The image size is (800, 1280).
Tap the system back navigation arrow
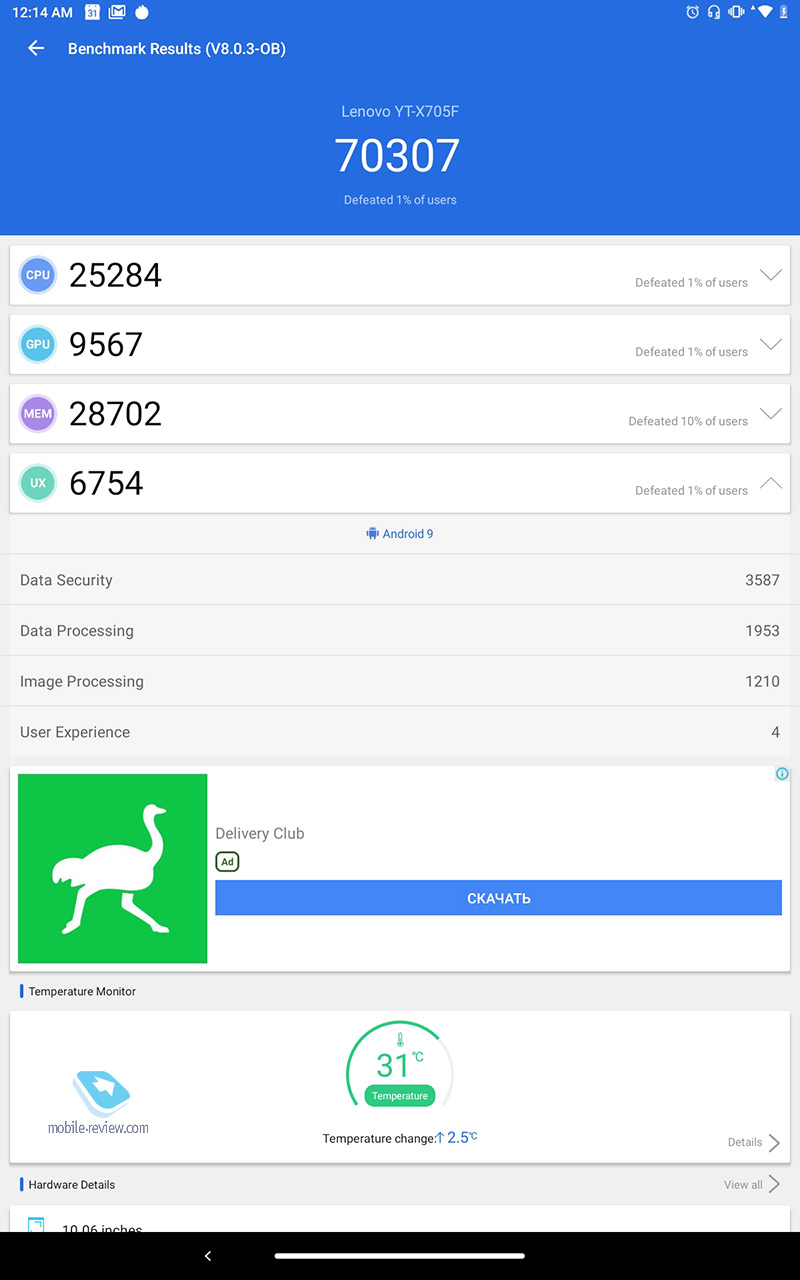(x=208, y=1256)
